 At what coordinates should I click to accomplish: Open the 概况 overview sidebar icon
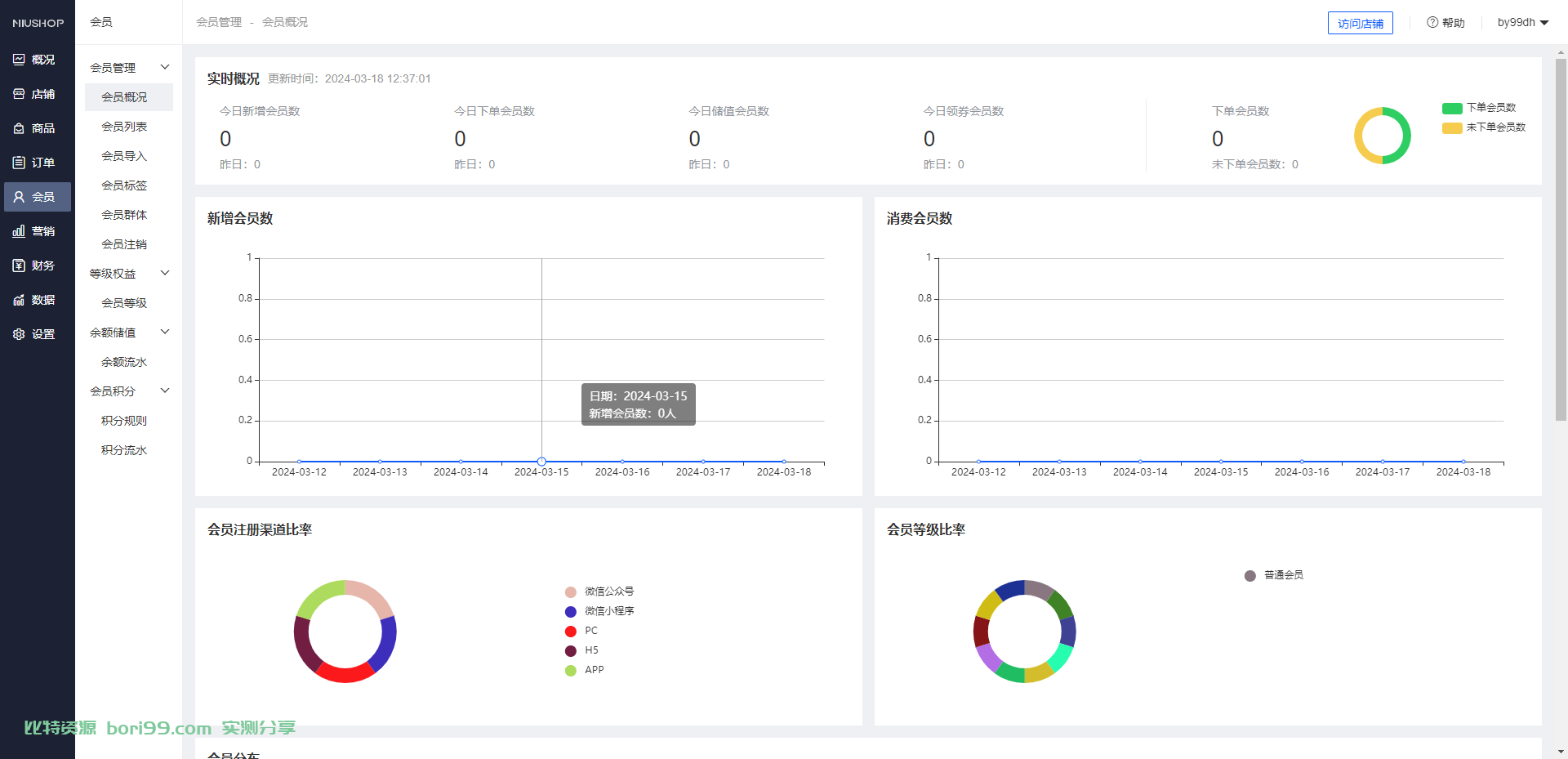pos(19,60)
